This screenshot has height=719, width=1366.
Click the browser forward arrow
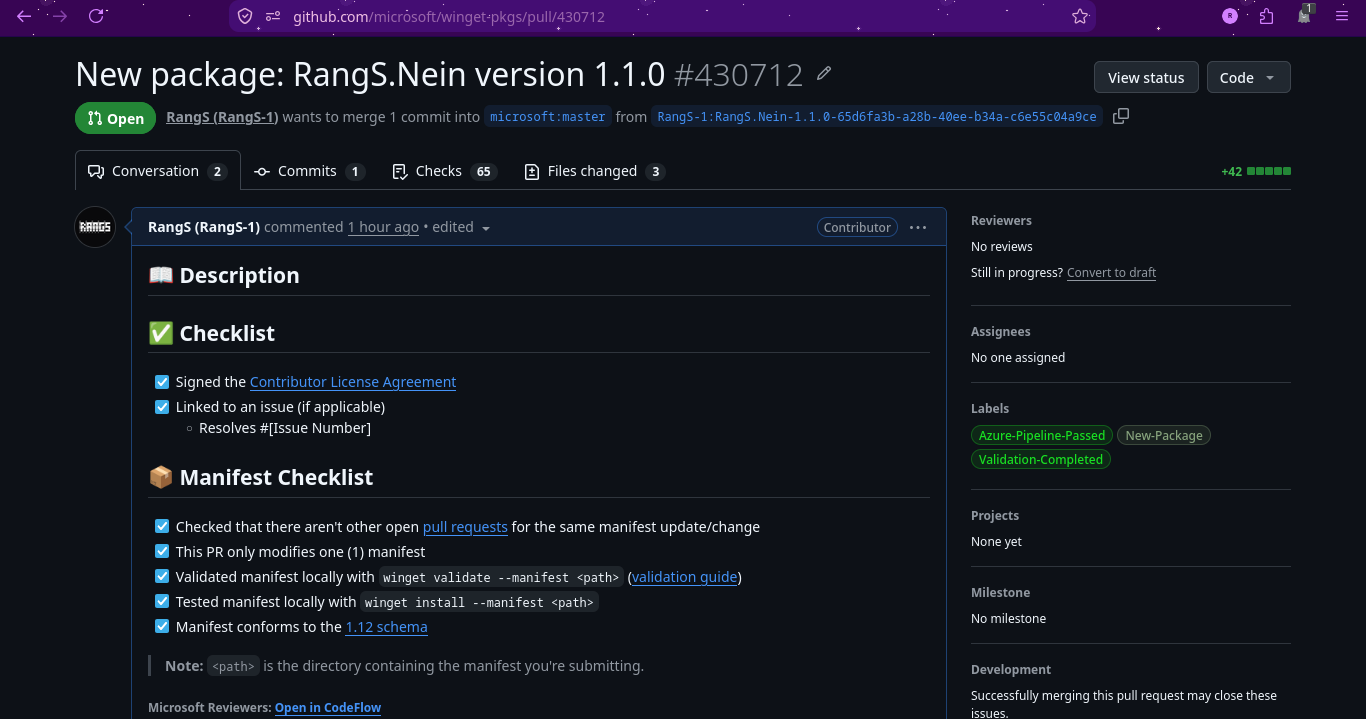tap(60, 16)
